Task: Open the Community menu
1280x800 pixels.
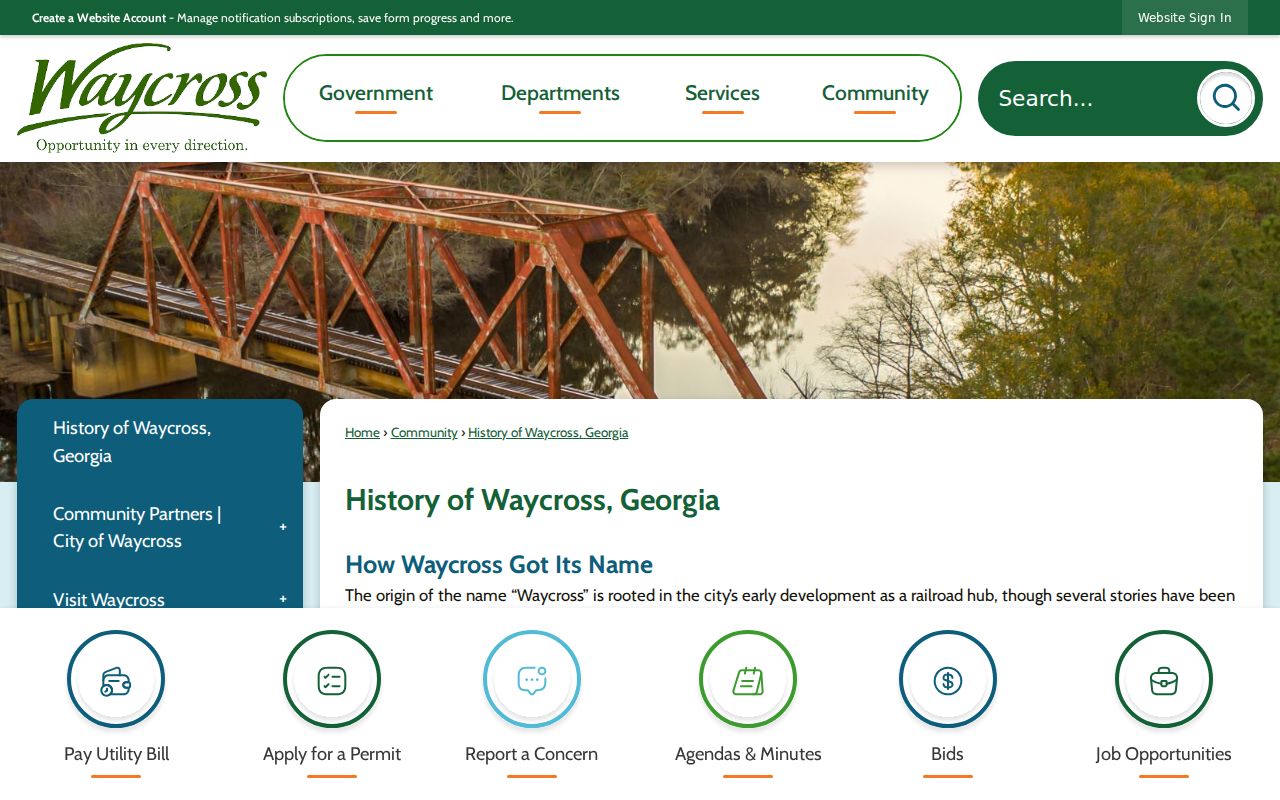Action: click(875, 94)
